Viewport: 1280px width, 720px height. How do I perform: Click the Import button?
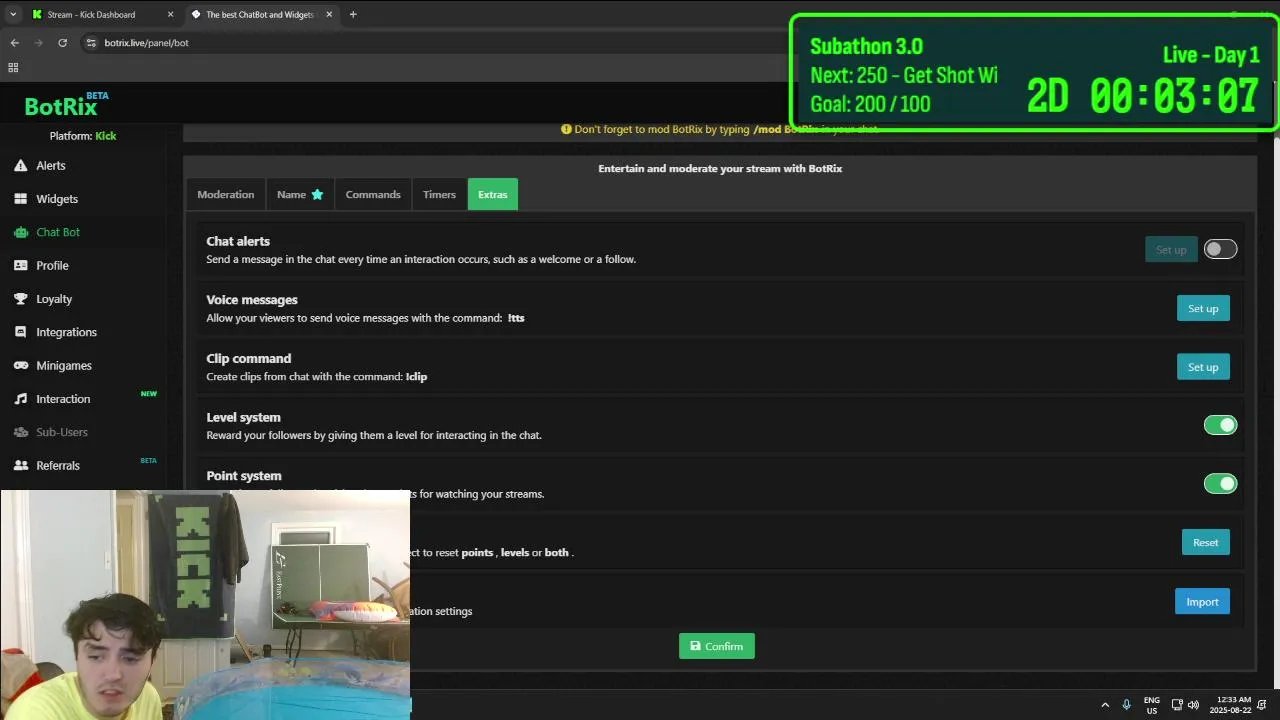tap(1202, 601)
